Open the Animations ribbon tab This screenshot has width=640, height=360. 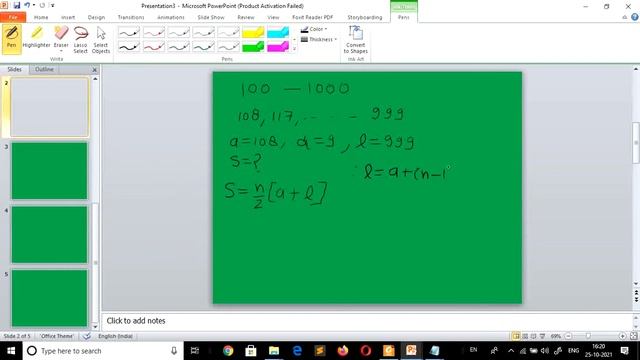171,17
